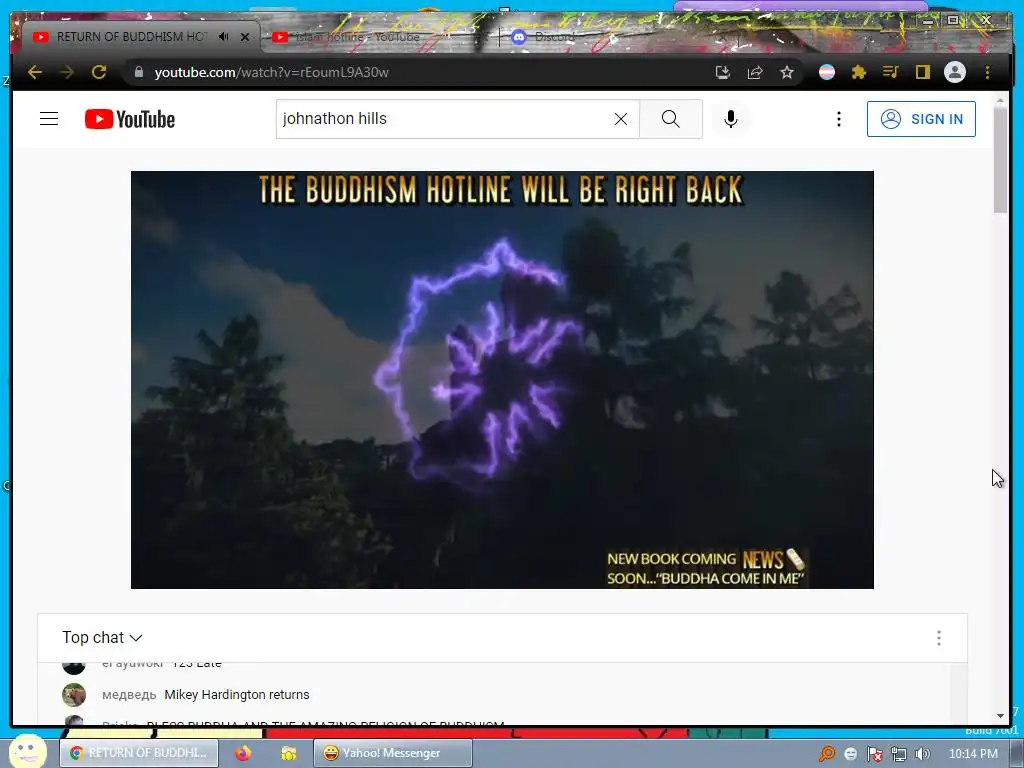Open the striped flag extension icon
1024x768 pixels.
pyautogui.click(x=827, y=72)
